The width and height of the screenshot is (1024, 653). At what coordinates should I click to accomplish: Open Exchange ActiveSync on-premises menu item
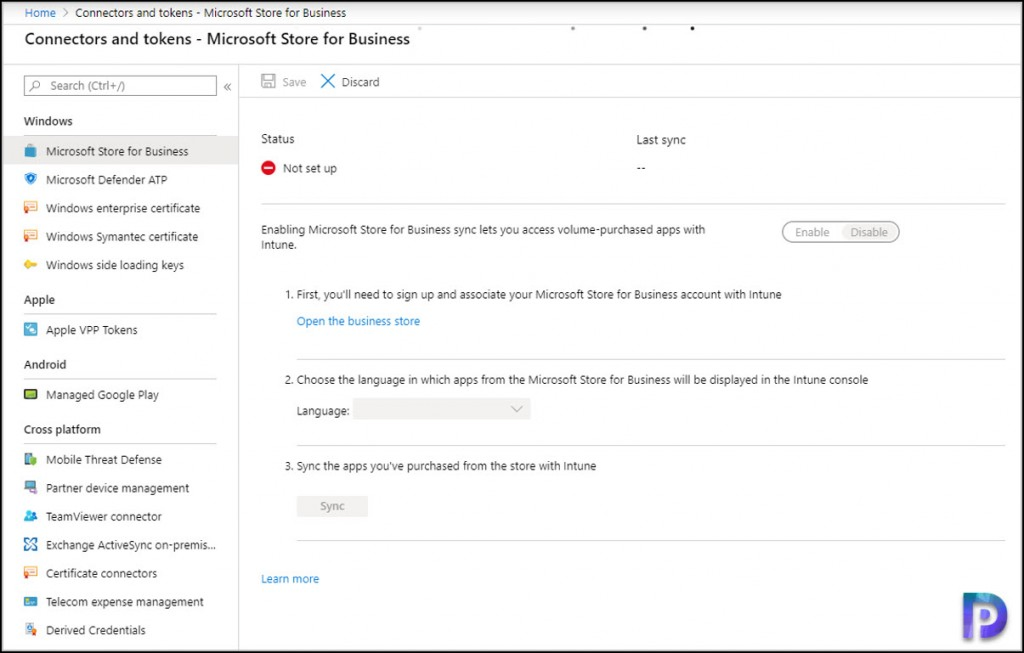(x=120, y=544)
